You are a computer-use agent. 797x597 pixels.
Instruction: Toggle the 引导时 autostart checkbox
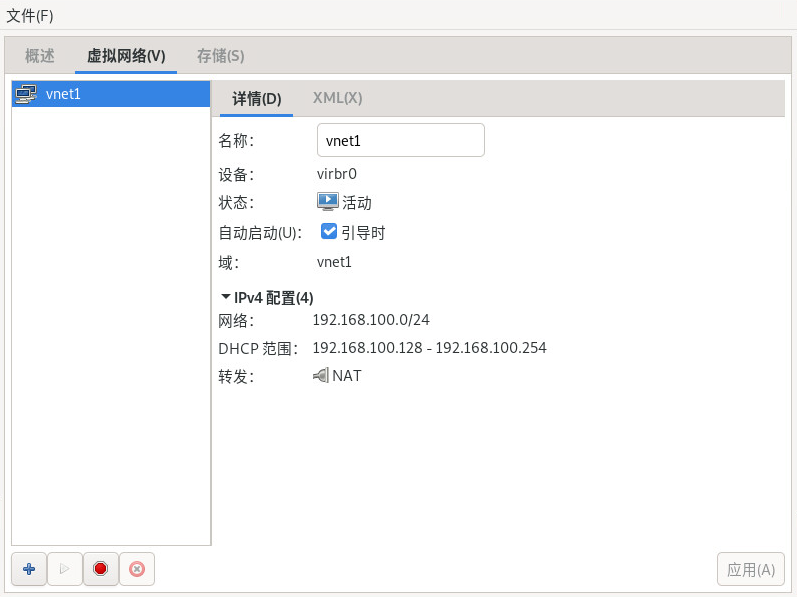click(x=329, y=232)
